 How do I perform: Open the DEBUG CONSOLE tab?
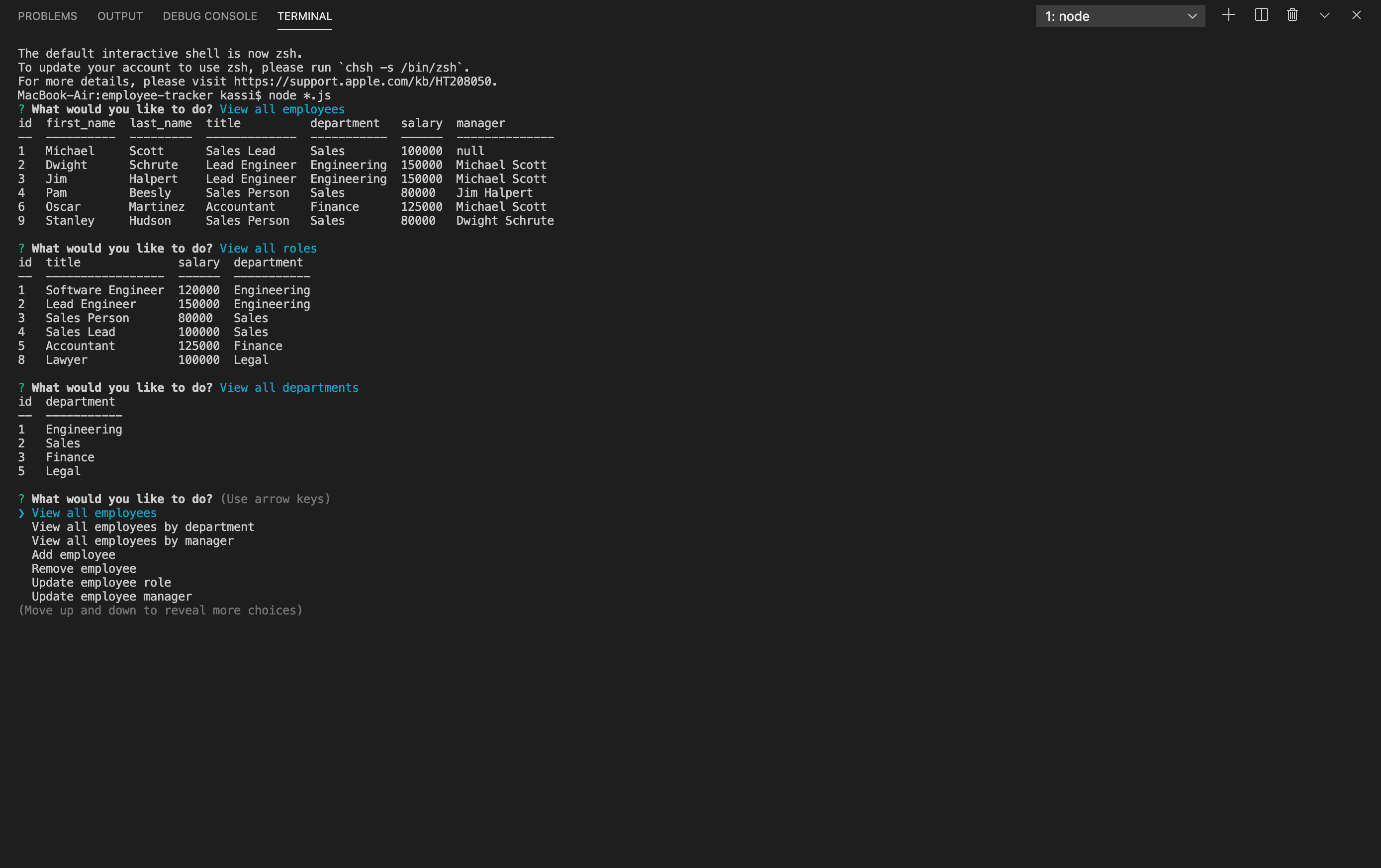[210, 16]
